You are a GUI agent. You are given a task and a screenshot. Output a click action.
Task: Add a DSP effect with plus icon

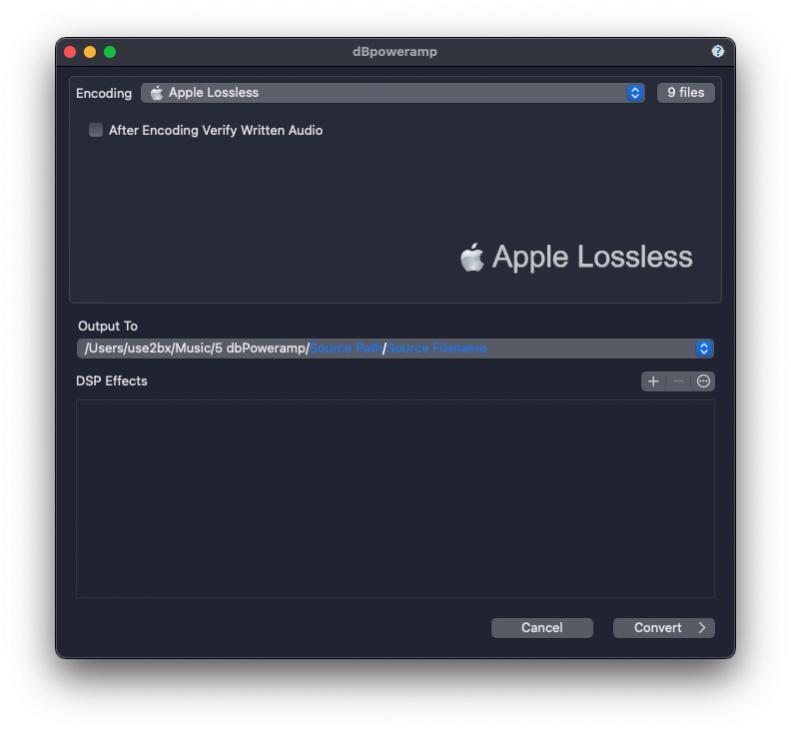[x=653, y=381]
